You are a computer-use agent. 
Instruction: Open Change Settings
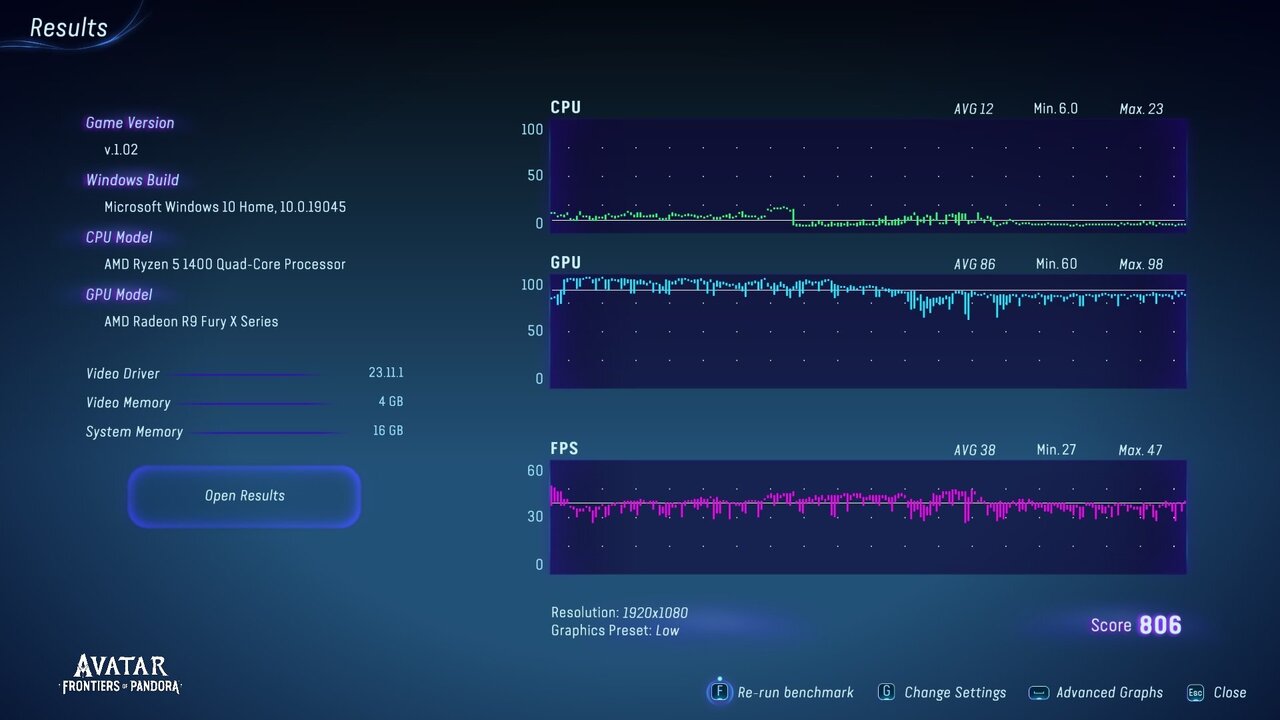pyautogui.click(x=955, y=692)
